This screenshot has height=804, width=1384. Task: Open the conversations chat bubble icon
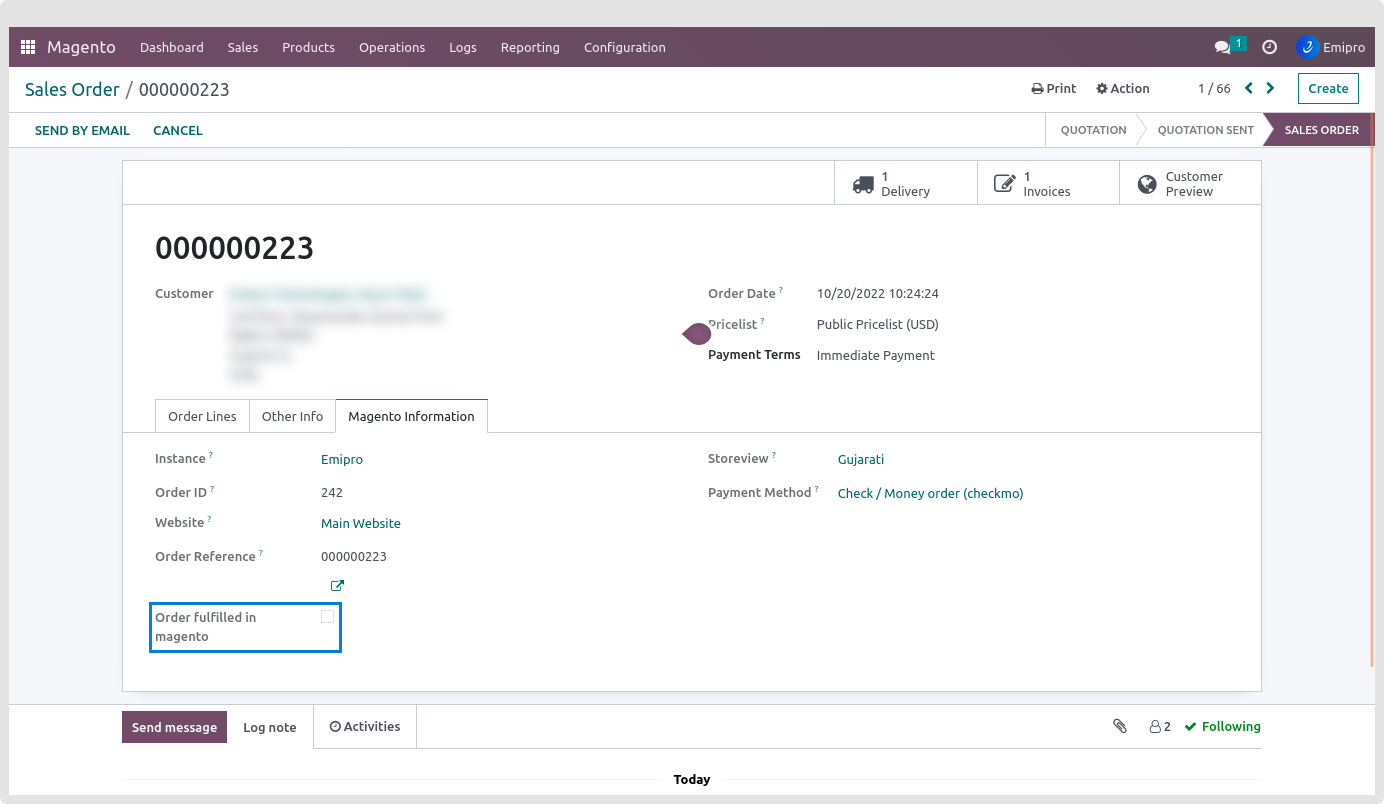1222,47
